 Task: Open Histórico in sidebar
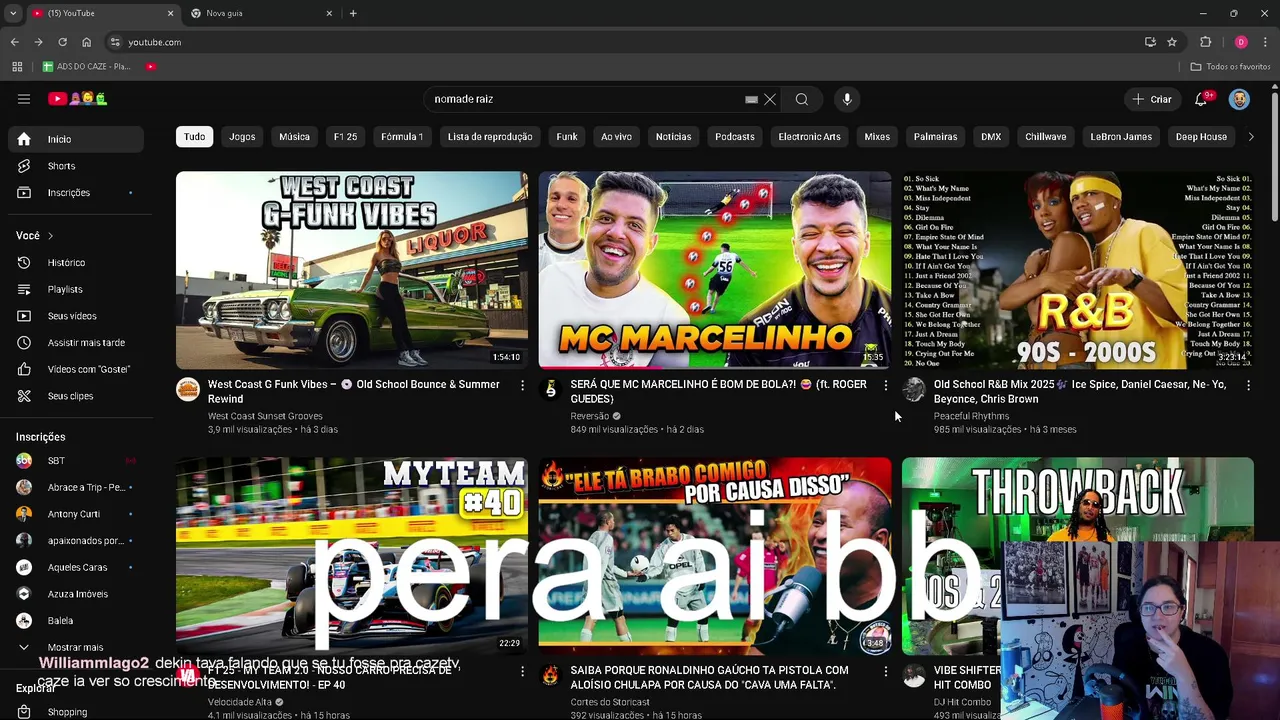pyautogui.click(x=76, y=263)
